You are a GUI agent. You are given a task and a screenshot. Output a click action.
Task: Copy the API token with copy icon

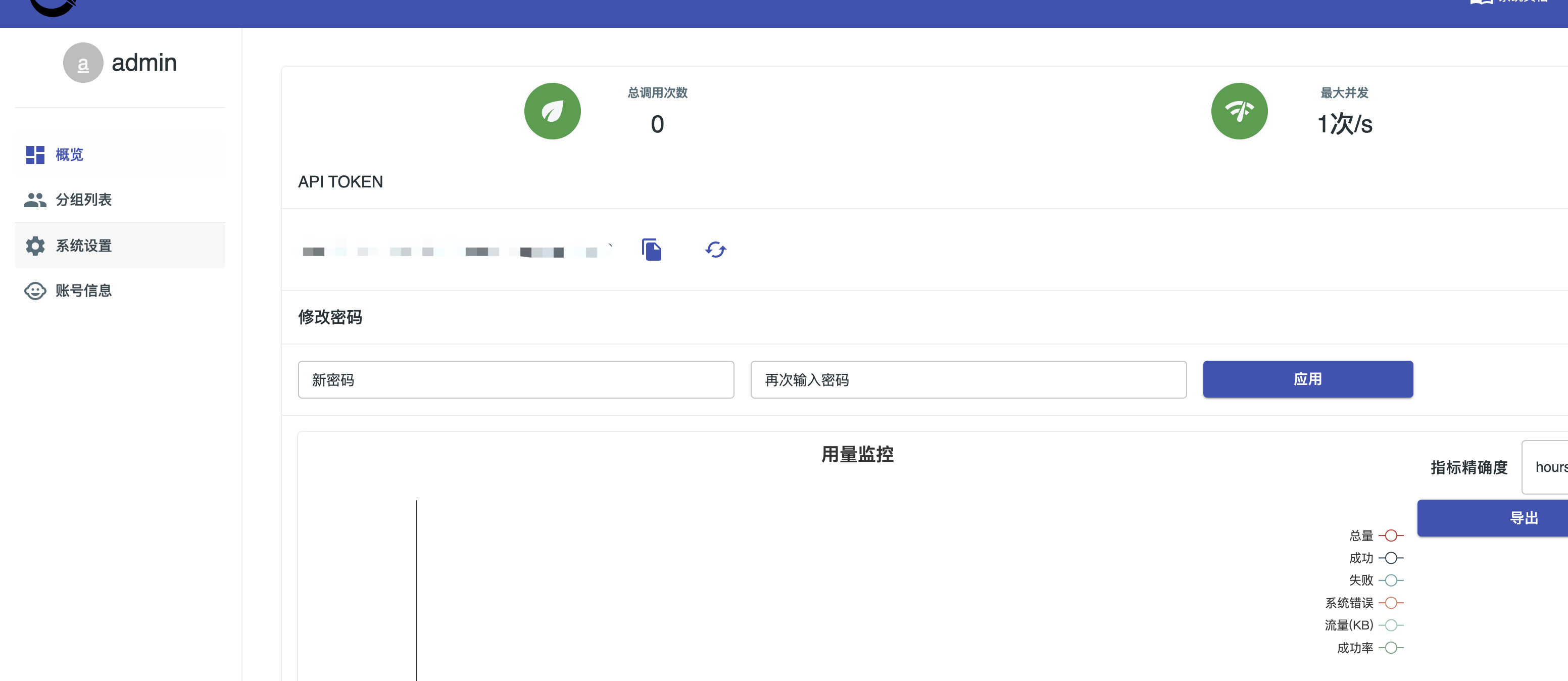[651, 250]
